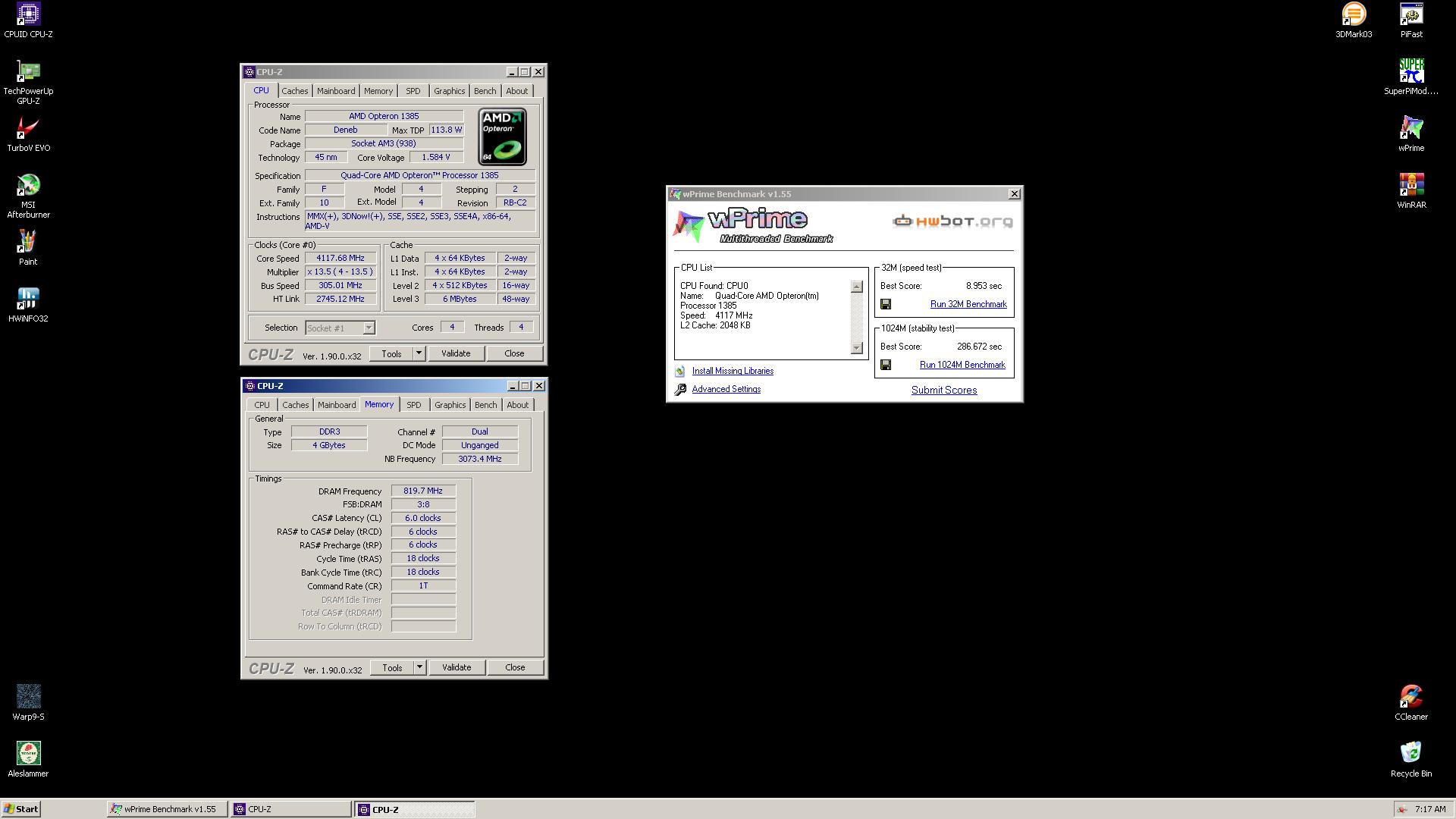Screen dimensions: 1456x819
Task: Open Advanced Settings link in wPrime
Action: [x=726, y=389]
